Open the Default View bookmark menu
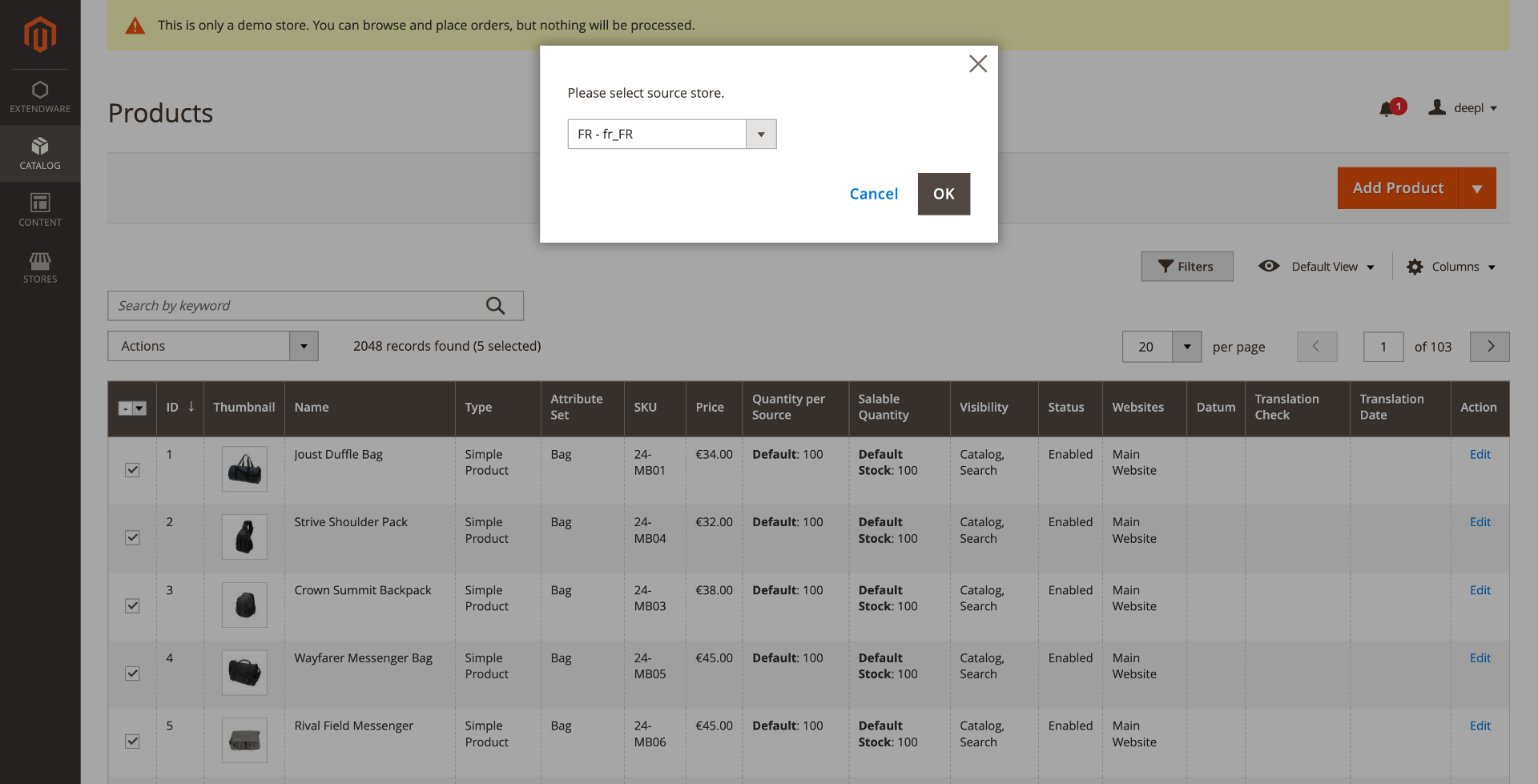 (x=1316, y=267)
